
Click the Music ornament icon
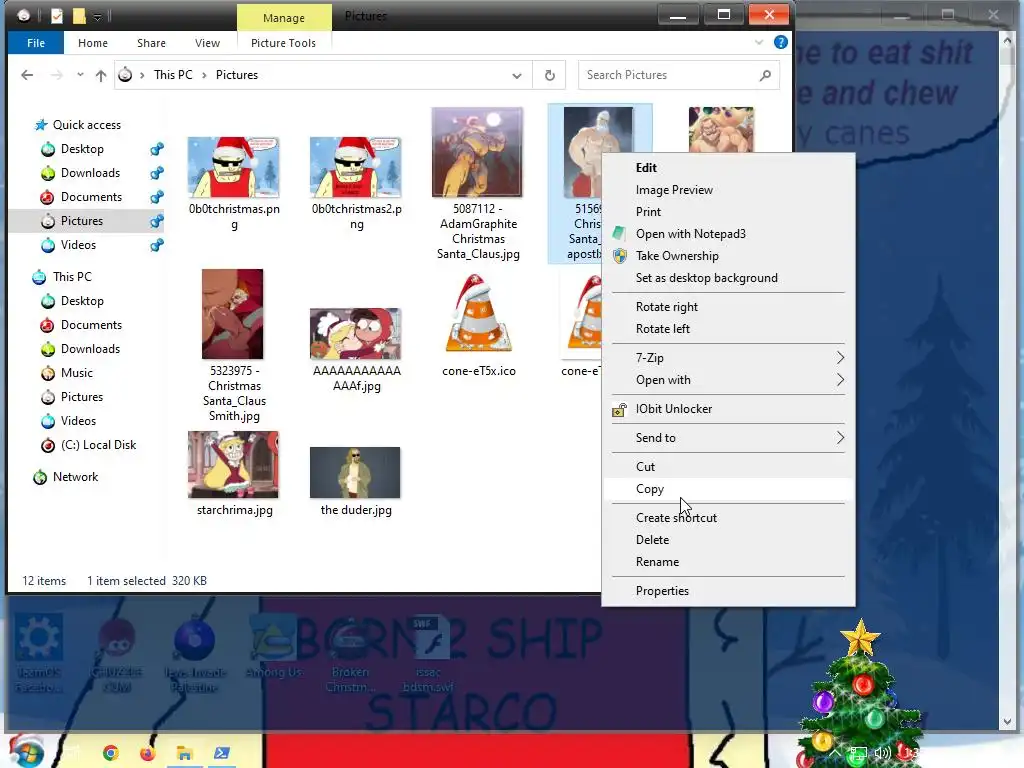point(48,374)
